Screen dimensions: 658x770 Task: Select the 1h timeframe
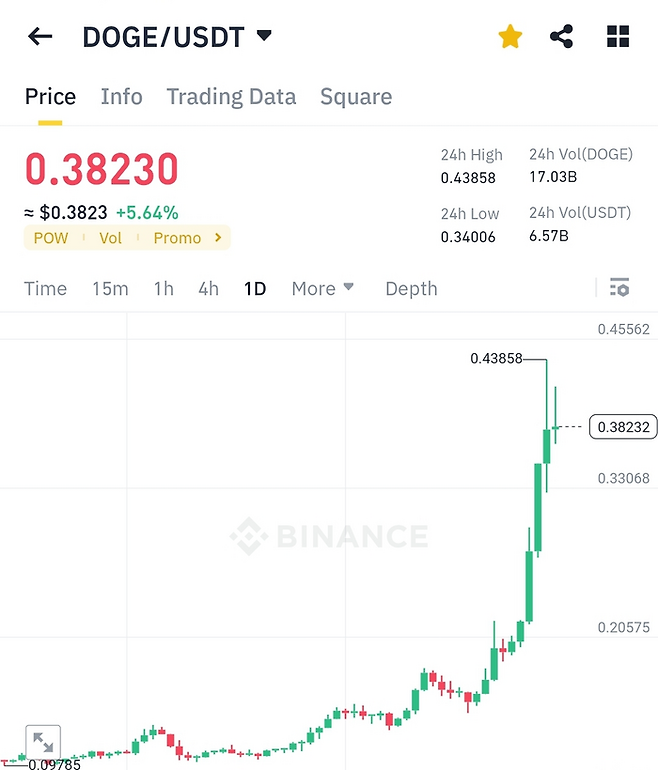click(164, 289)
